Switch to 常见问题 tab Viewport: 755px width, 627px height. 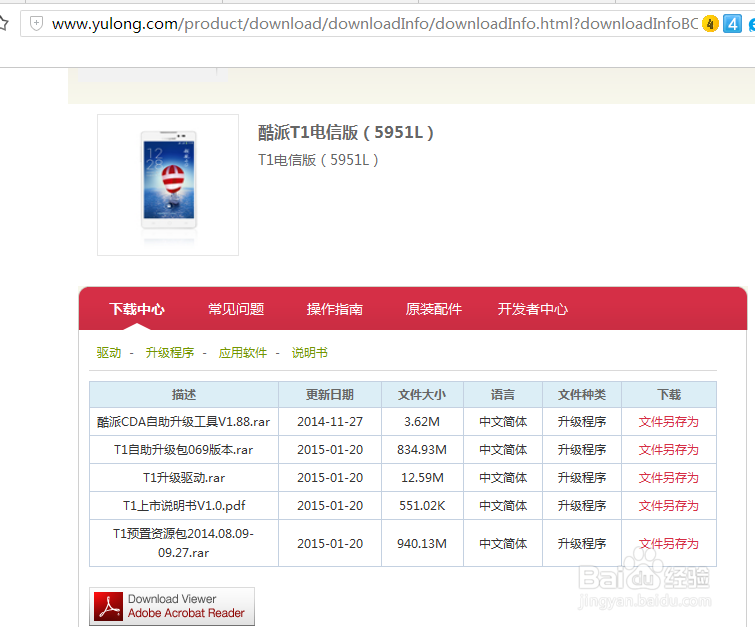pyautogui.click(x=236, y=309)
